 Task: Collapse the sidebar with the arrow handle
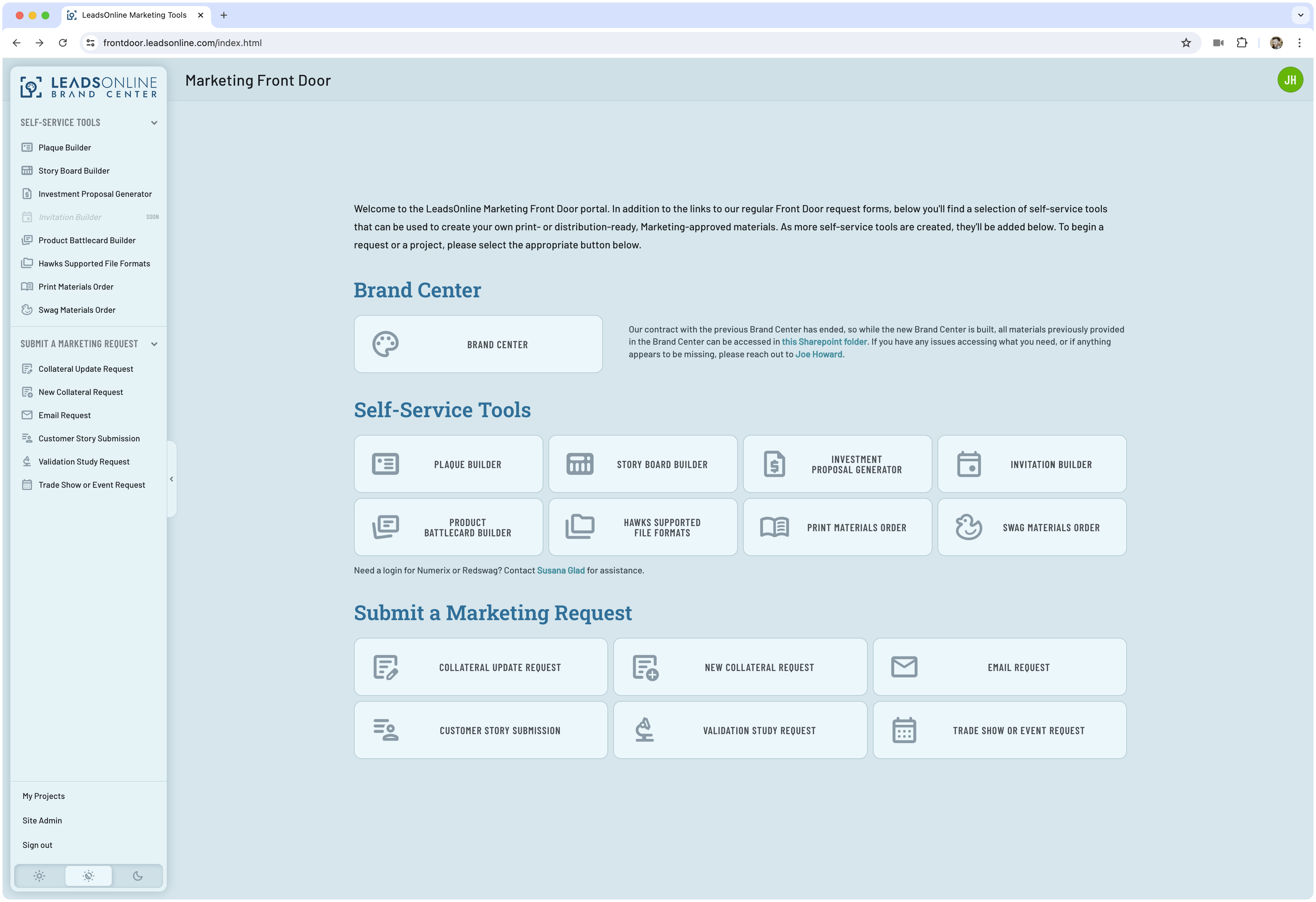pyautogui.click(x=172, y=479)
